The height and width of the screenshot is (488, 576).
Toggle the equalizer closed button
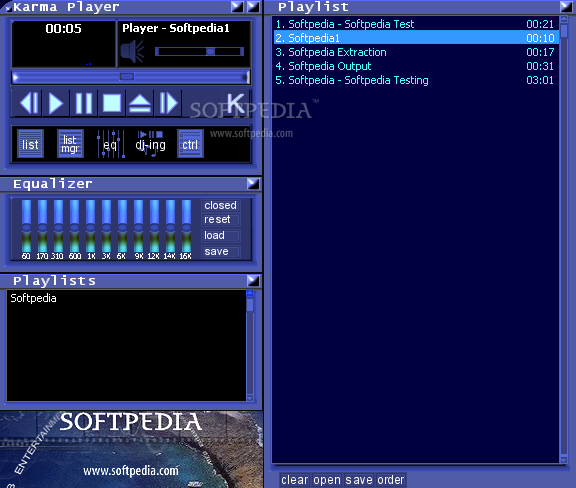(x=220, y=205)
